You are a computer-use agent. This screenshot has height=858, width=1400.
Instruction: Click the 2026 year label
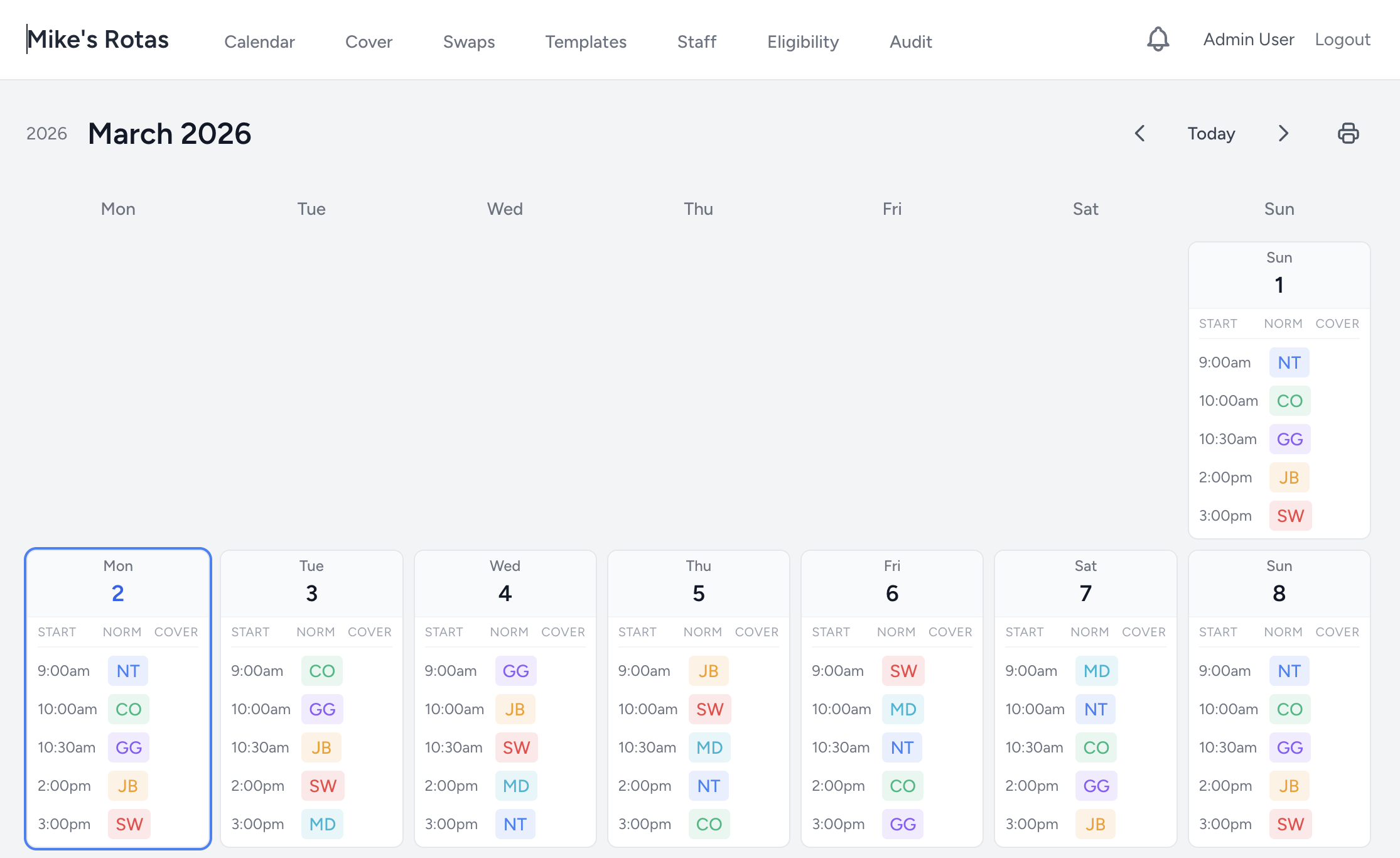click(x=46, y=133)
